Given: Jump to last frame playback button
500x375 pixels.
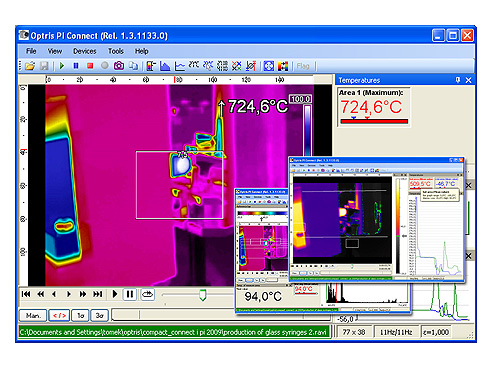Looking at the screenshot, I should [98, 294].
